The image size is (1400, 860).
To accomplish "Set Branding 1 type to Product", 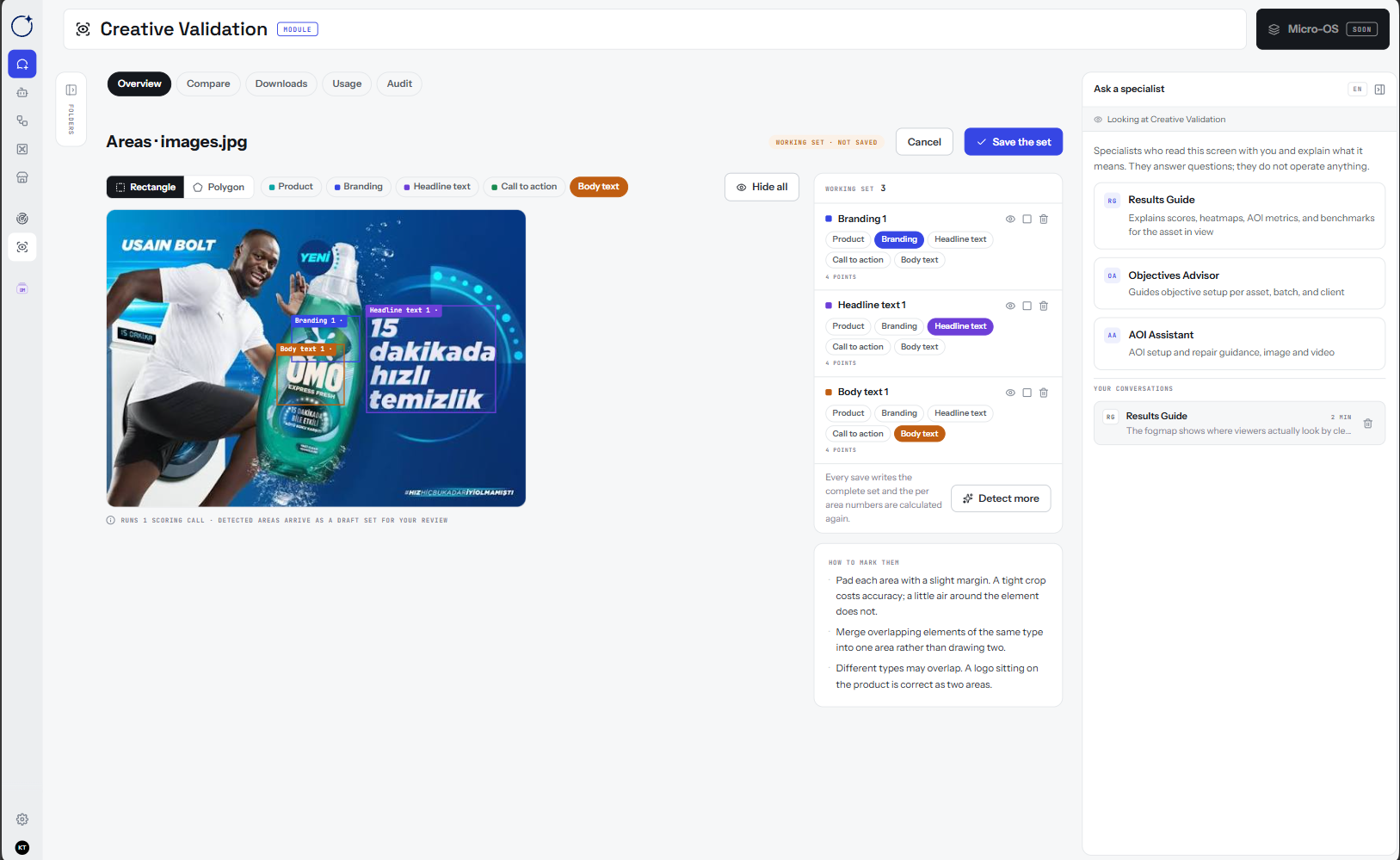I will tap(848, 239).
